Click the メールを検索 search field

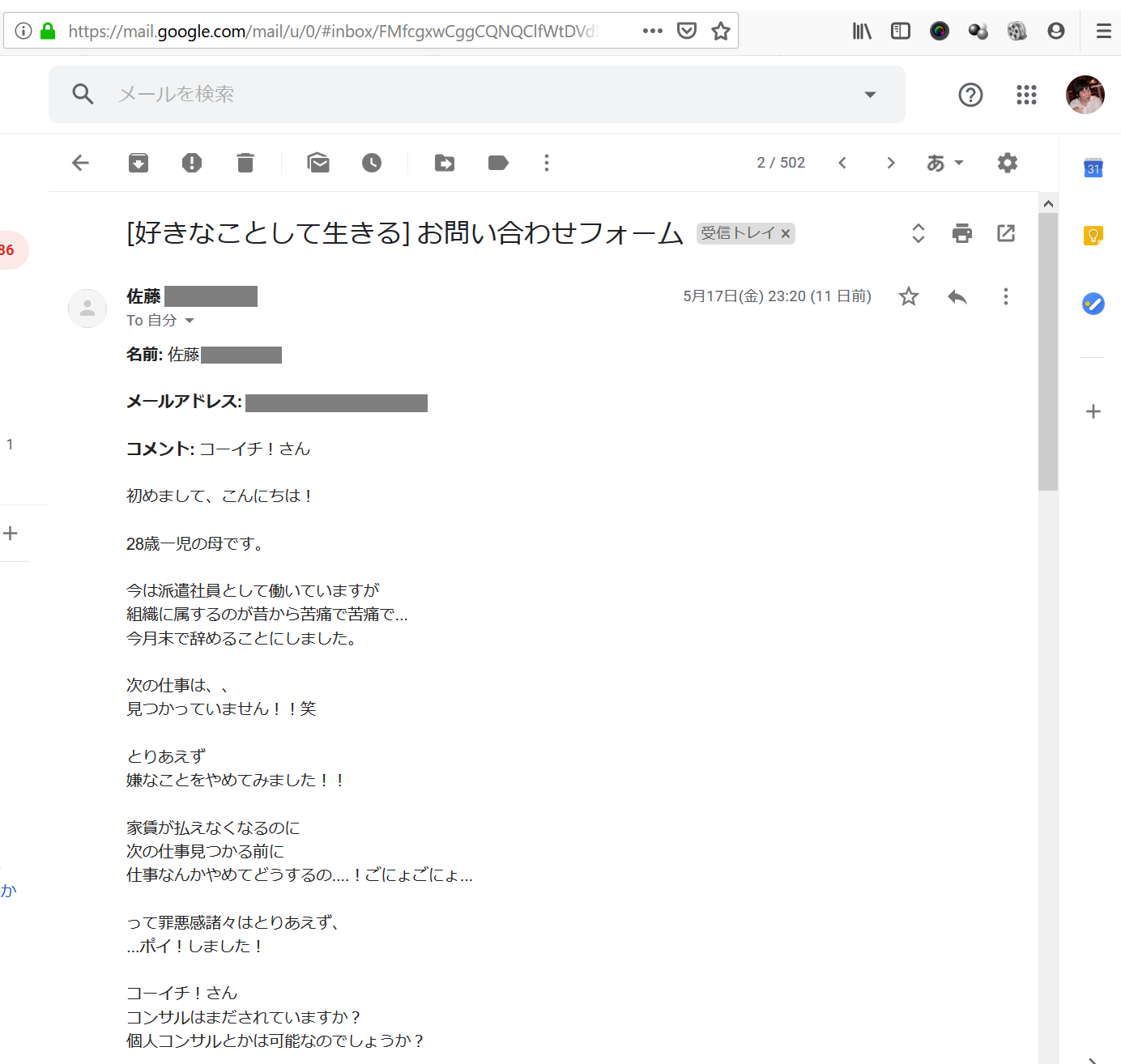coord(470,94)
